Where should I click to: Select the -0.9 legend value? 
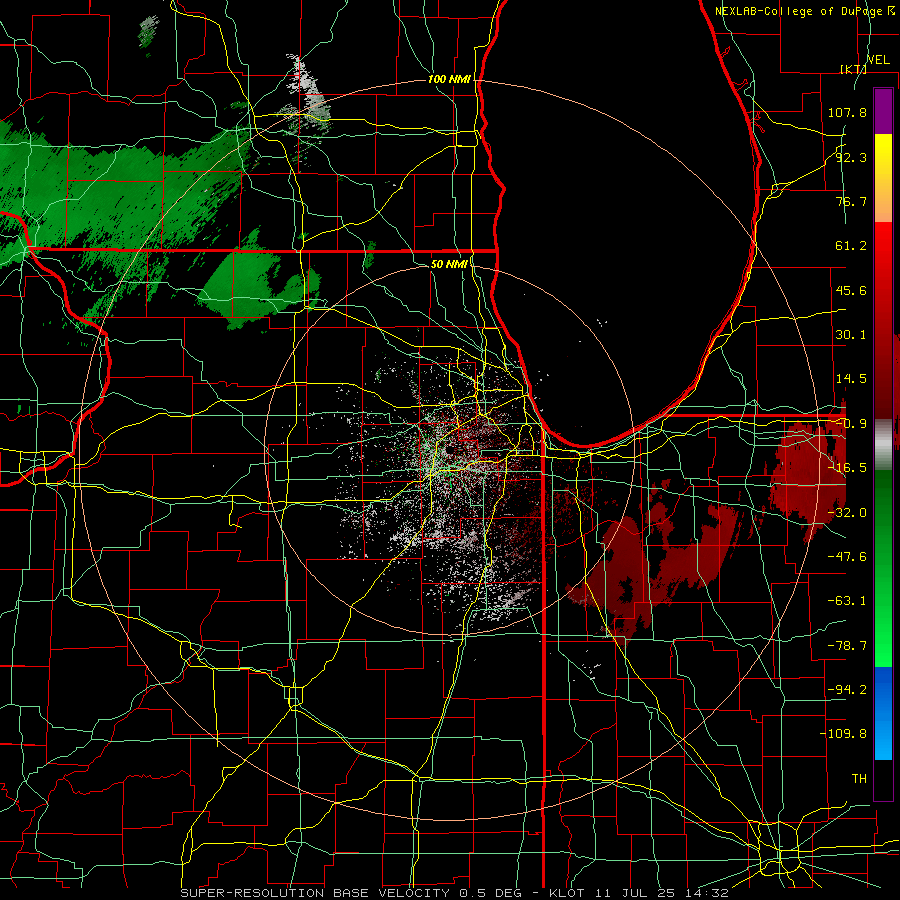coord(851,424)
